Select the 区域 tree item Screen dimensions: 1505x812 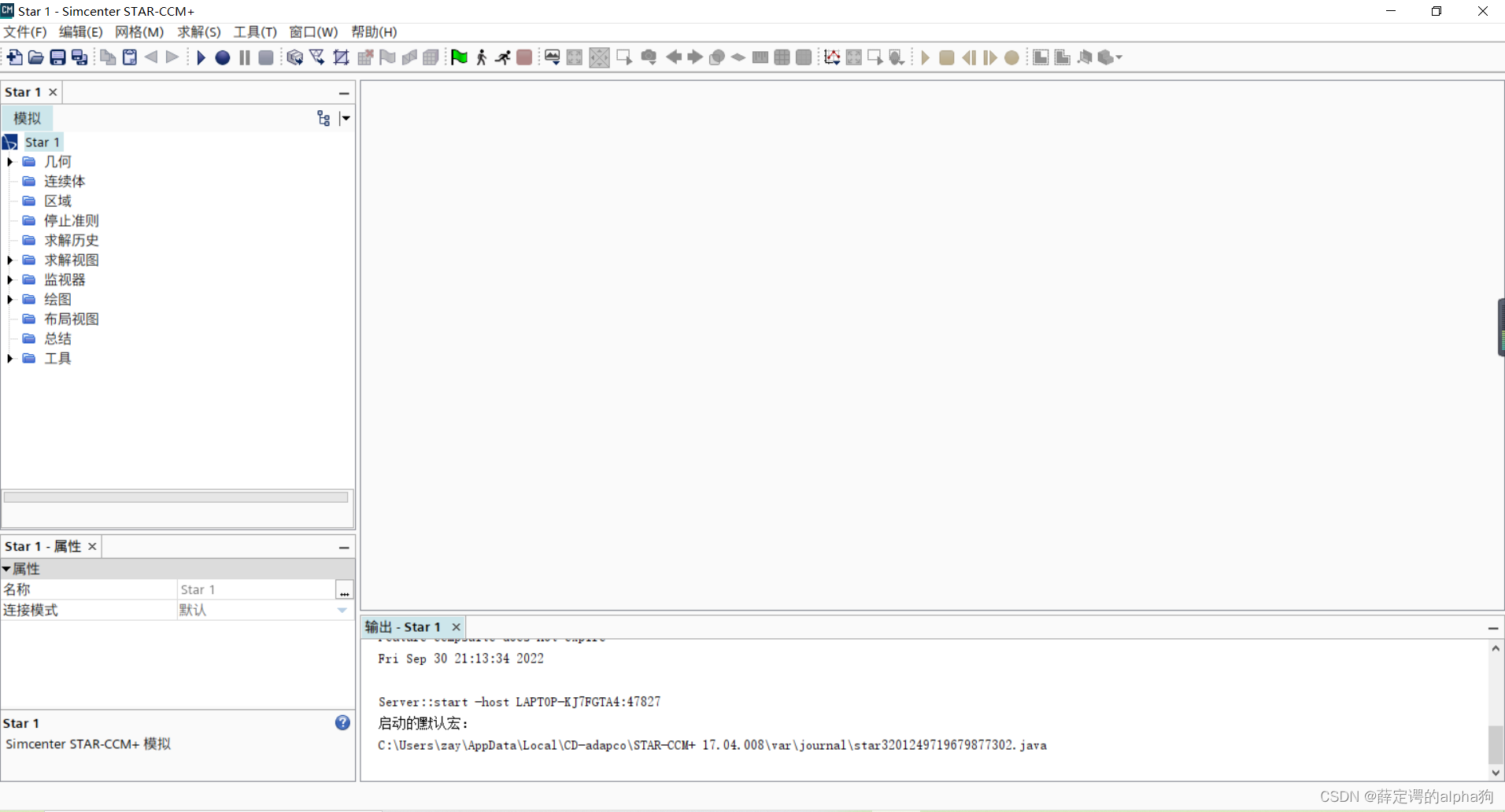pos(57,201)
